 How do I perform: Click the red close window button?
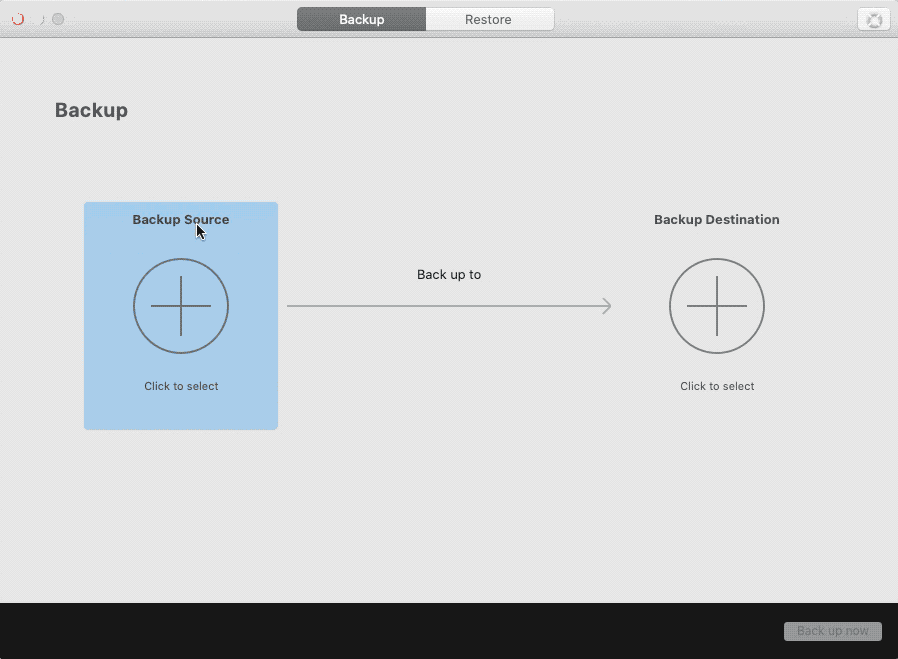[18, 19]
